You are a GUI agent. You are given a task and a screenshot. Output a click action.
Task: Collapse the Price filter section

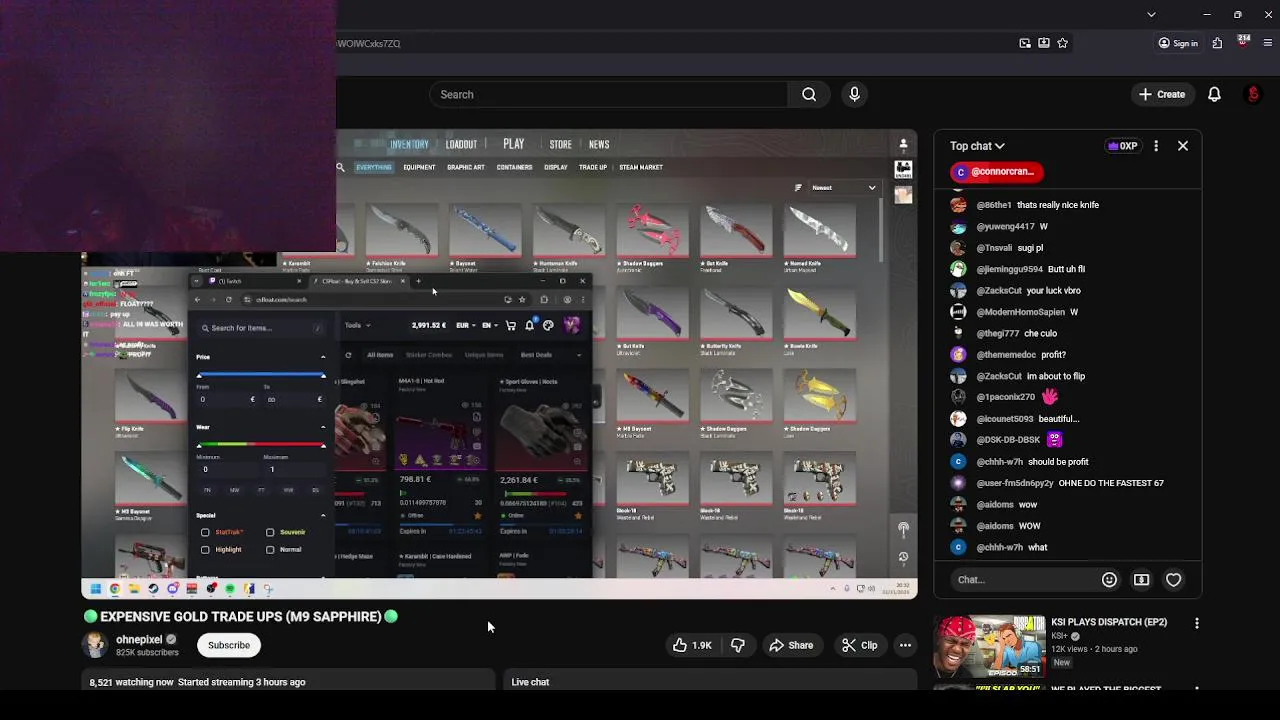tap(322, 357)
